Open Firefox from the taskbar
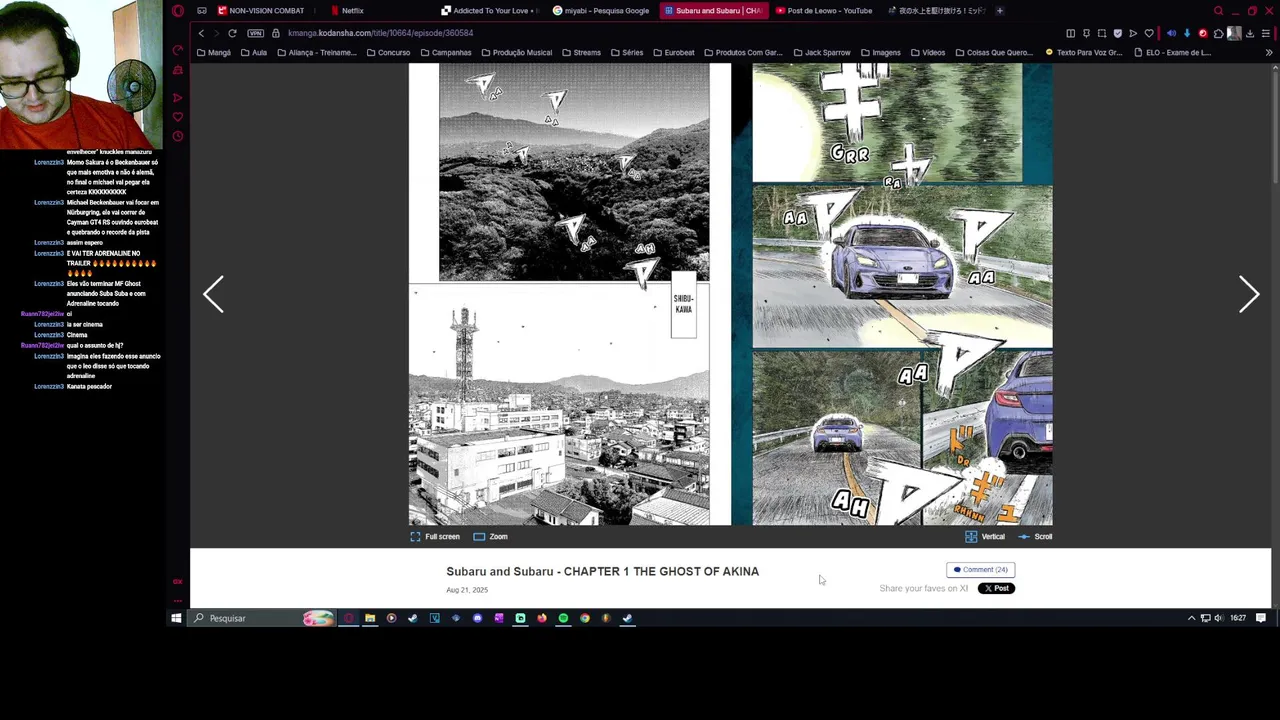 point(542,618)
